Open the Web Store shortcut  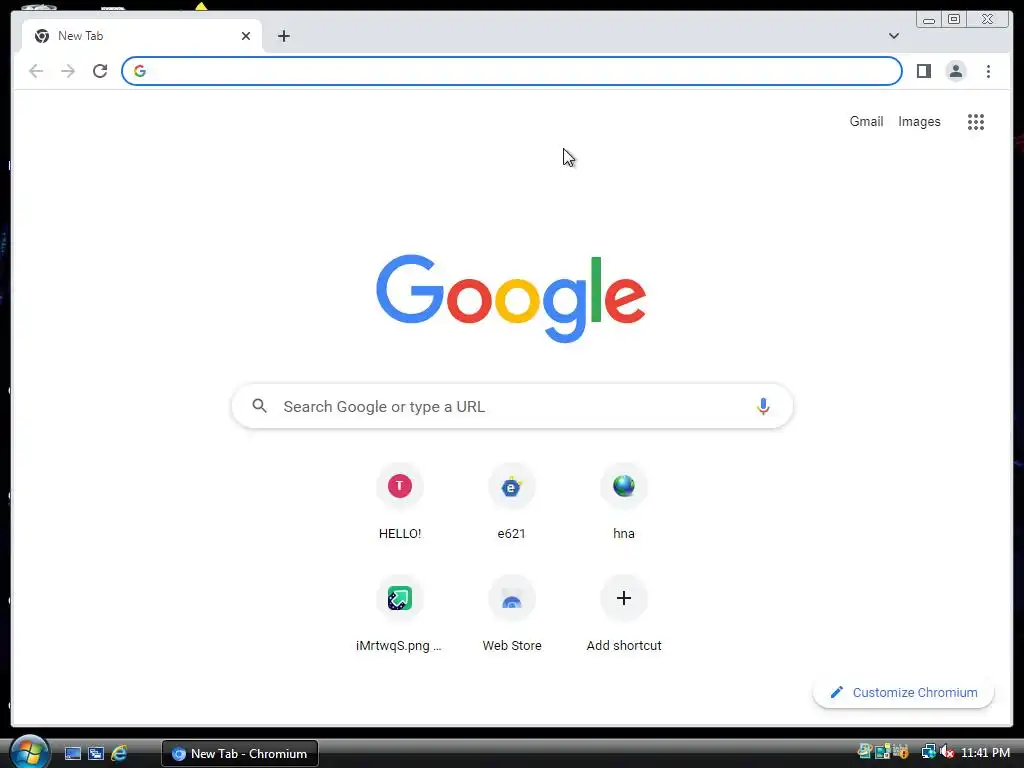click(511, 614)
